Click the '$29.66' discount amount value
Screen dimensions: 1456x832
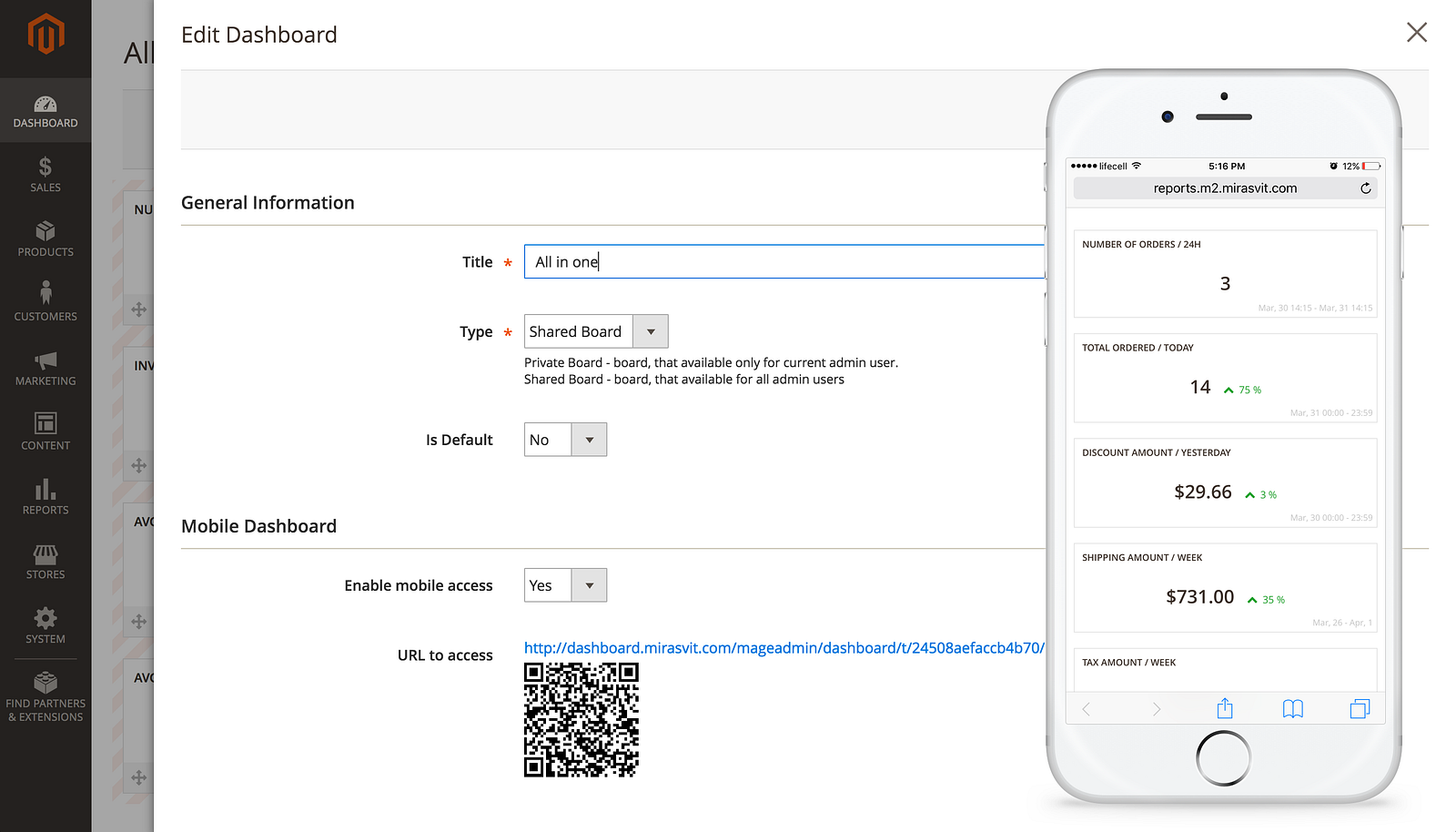coord(1202,492)
